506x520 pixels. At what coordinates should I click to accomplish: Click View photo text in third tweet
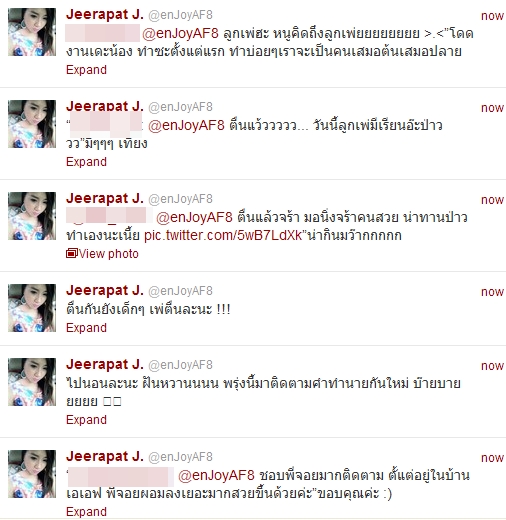(x=109, y=254)
